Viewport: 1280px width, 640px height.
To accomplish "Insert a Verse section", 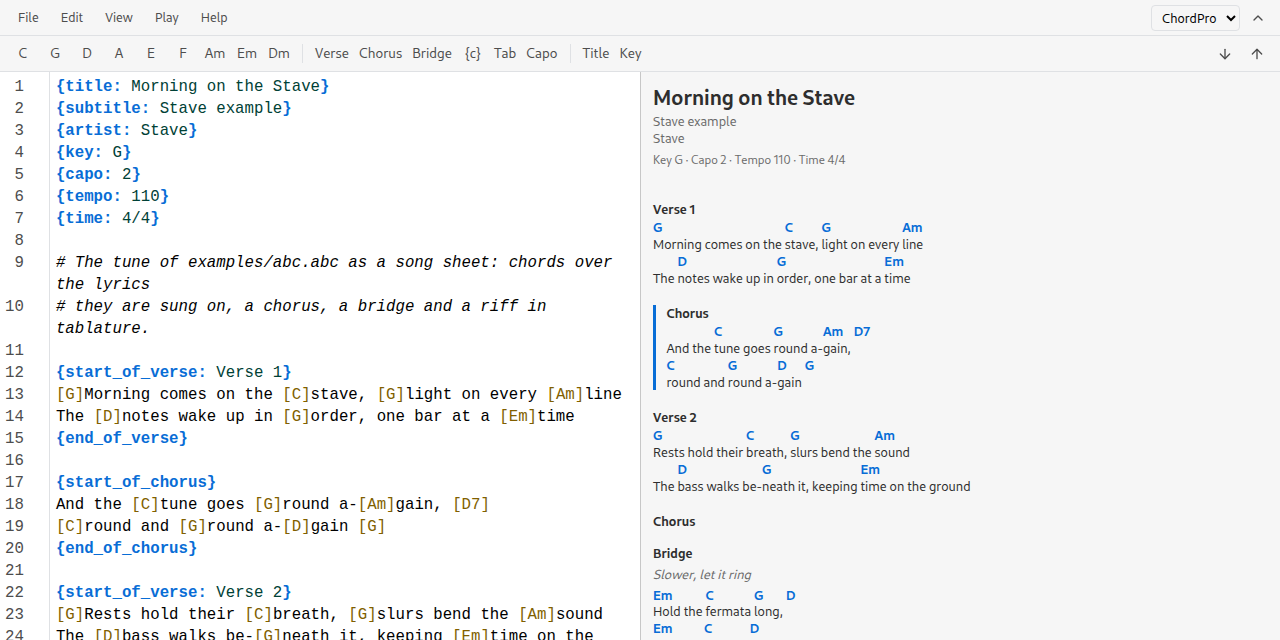I will (332, 54).
